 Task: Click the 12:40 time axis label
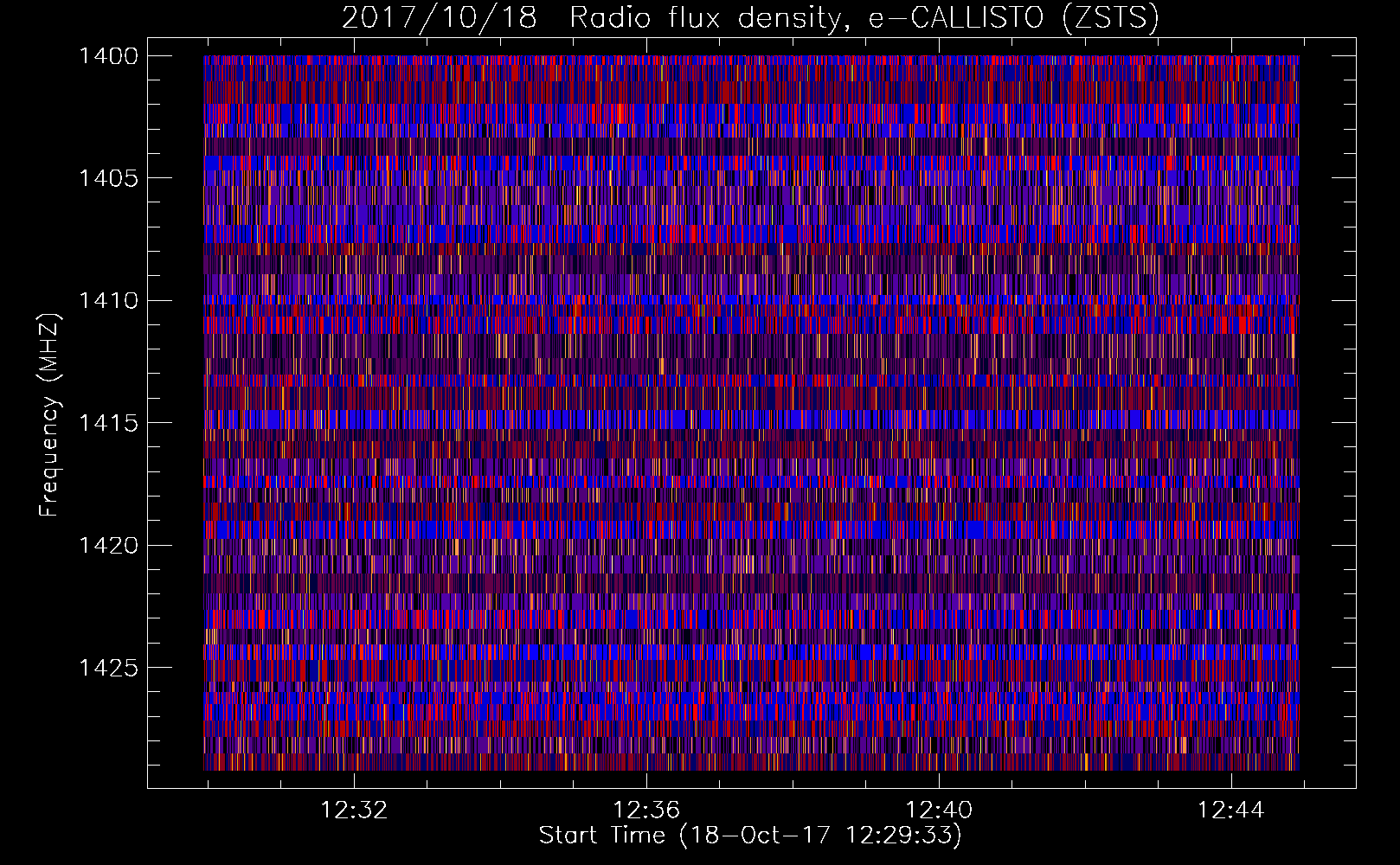pyautogui.click(x=939, y=811)
